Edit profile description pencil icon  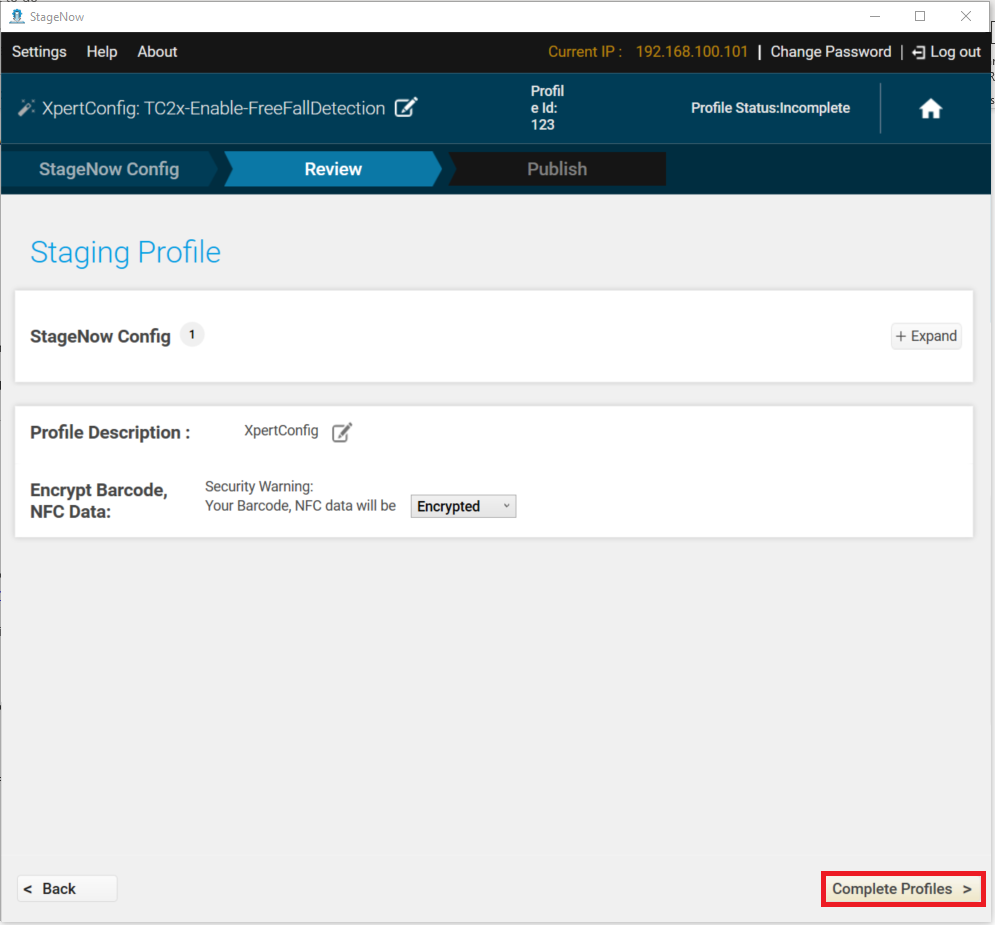tap(341, 432)
